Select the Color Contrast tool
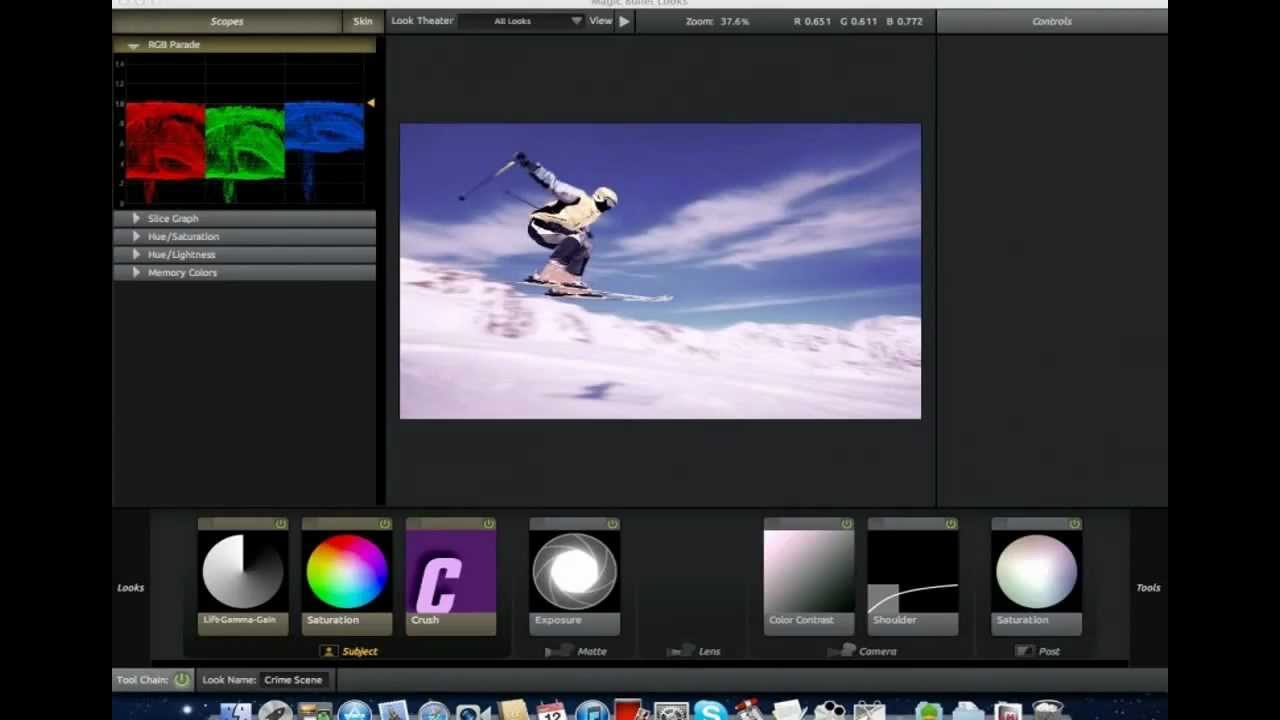Screen dimensions: 1280x720 [809, 577]
